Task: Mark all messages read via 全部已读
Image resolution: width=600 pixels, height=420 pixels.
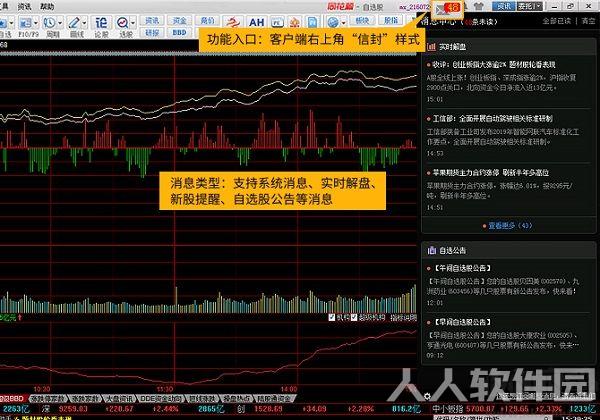Action: pyautogui.click(x=556, y=21)
